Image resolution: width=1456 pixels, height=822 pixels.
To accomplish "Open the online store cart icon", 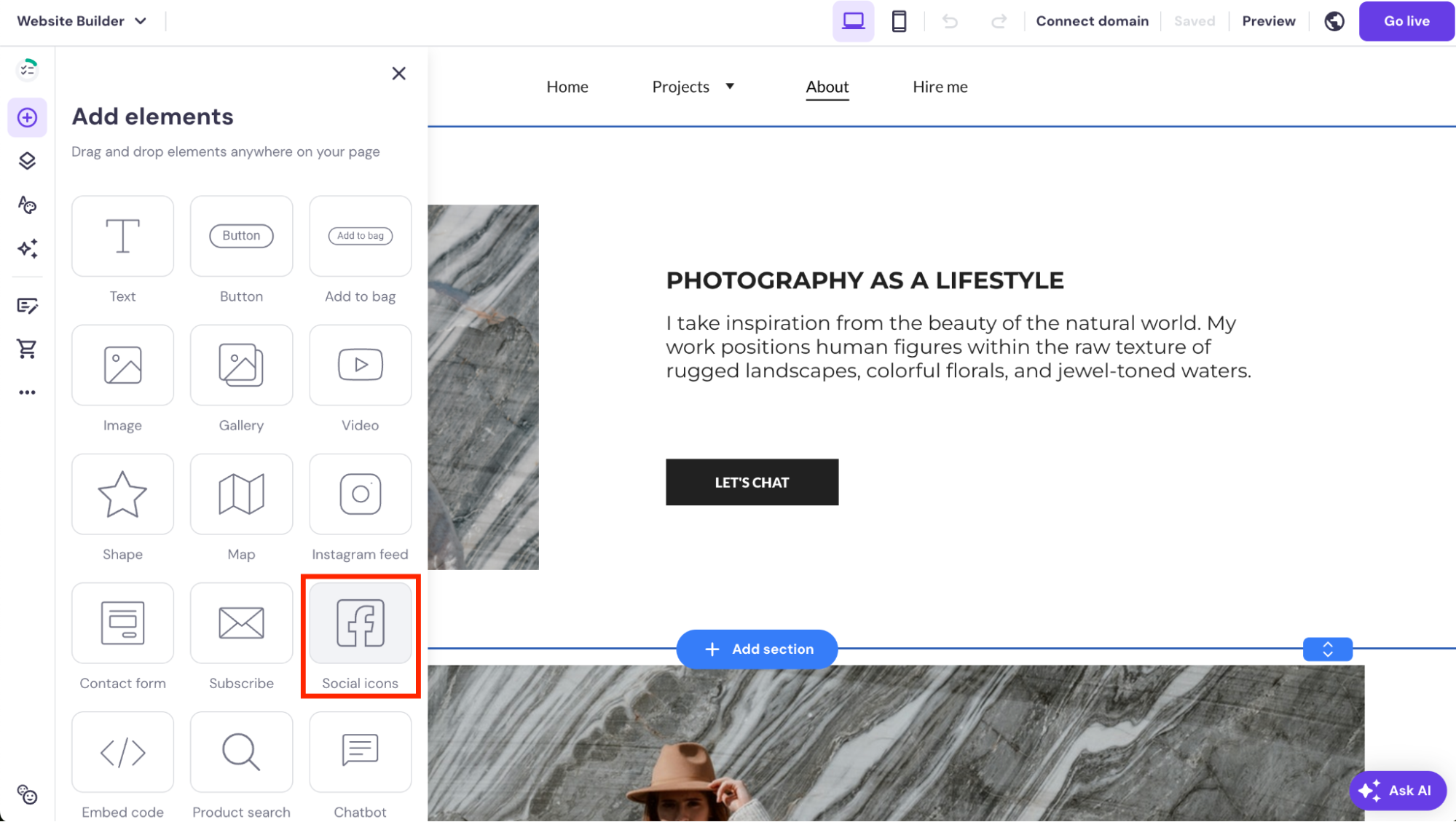I will tap(27, 349).
